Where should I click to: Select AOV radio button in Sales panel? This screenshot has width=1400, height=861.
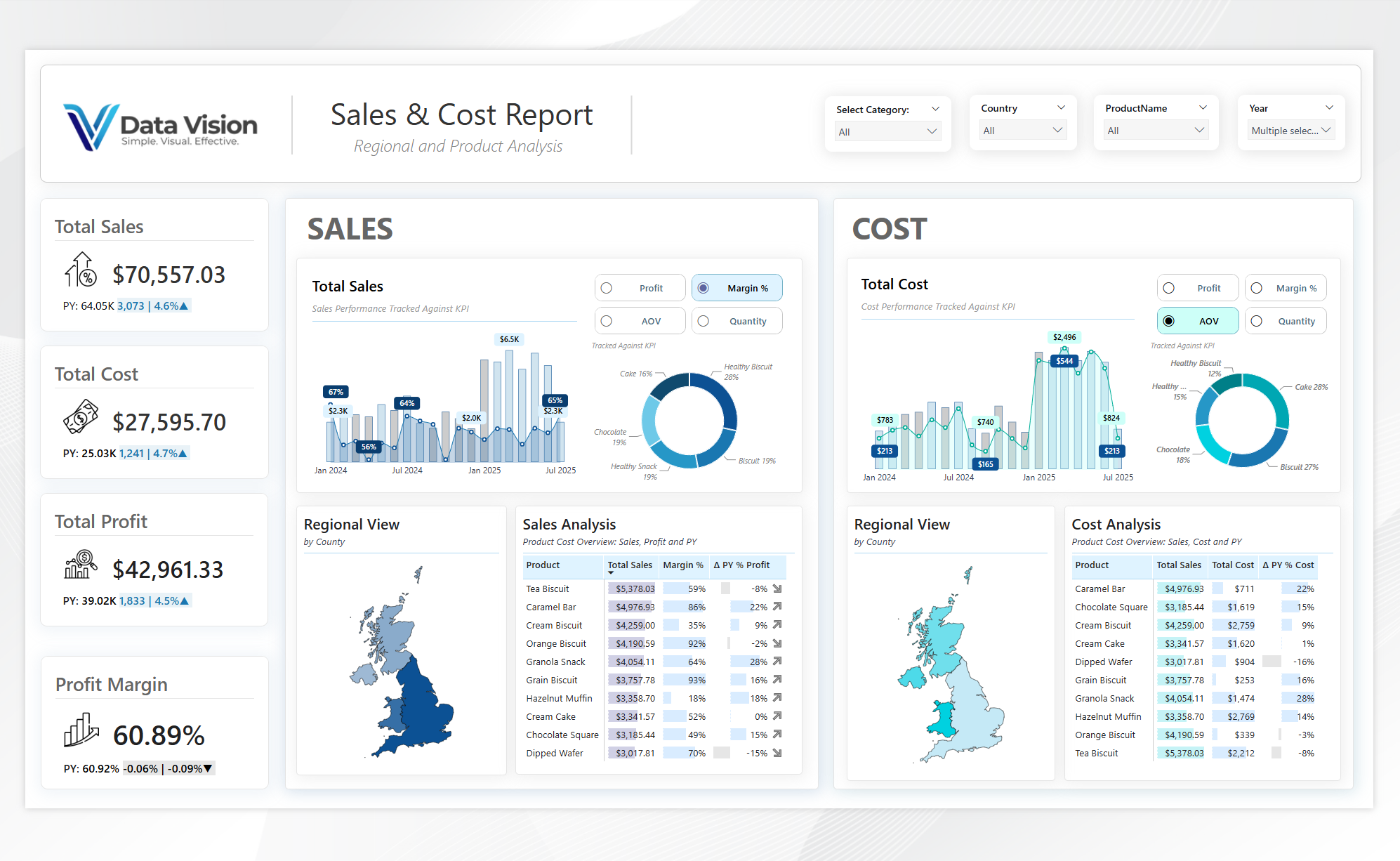click(x=607, y=321)
